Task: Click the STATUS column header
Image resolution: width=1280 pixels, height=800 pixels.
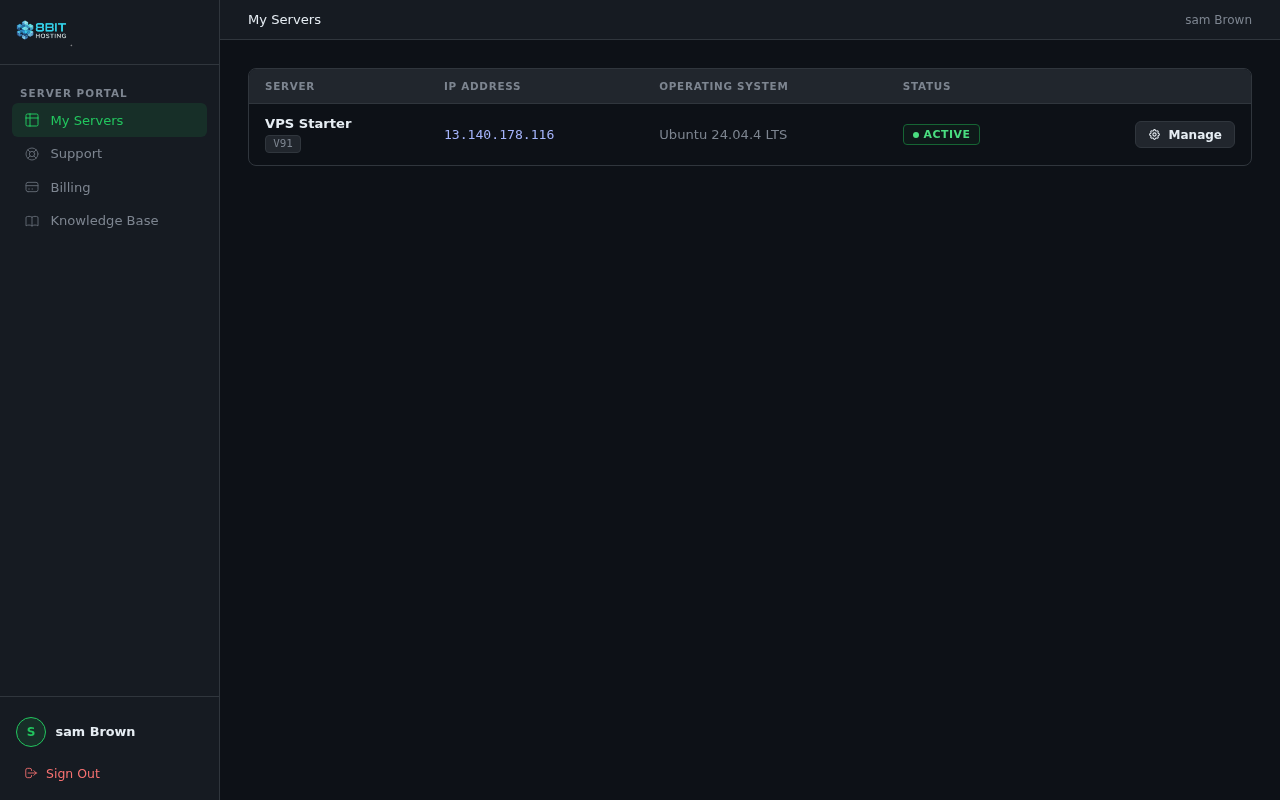Action: pyautogui.click(x=927, y=87)
